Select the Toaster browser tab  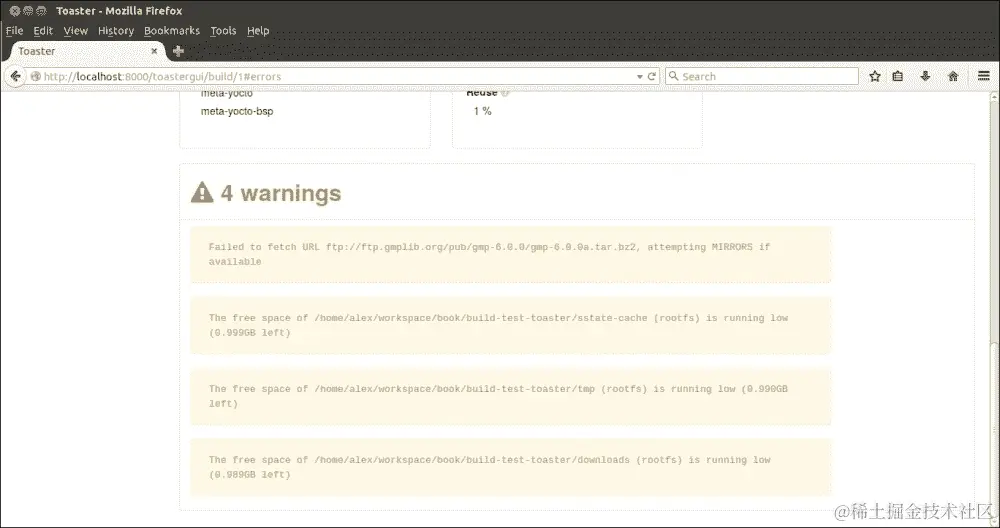pos(86,51)
